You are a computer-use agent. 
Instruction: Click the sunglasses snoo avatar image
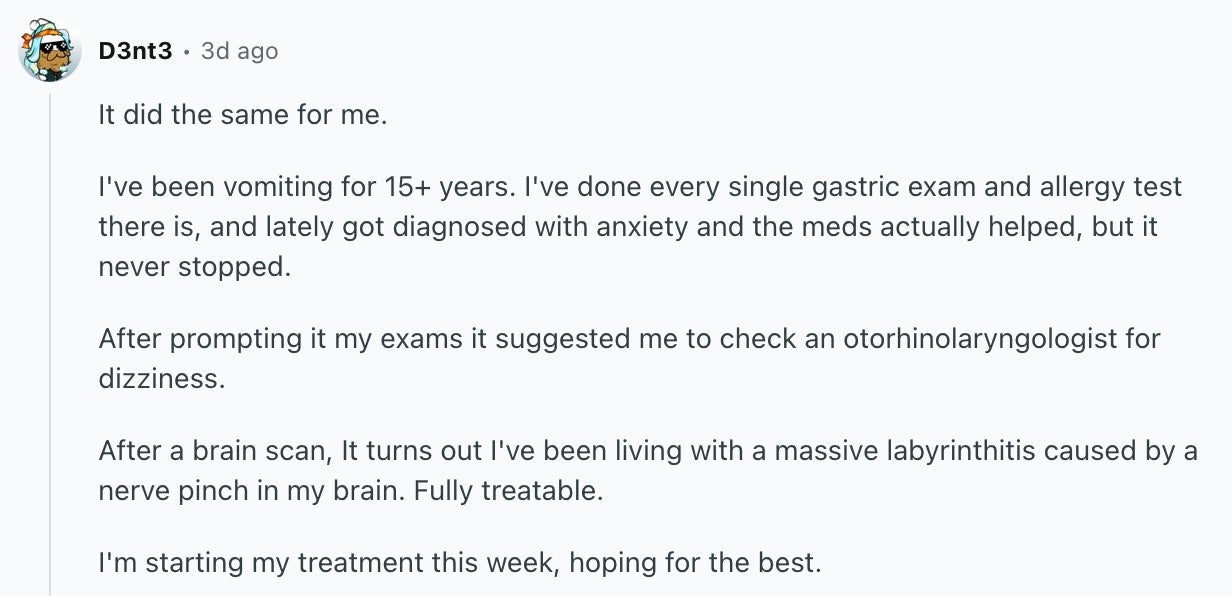point(50,50)
